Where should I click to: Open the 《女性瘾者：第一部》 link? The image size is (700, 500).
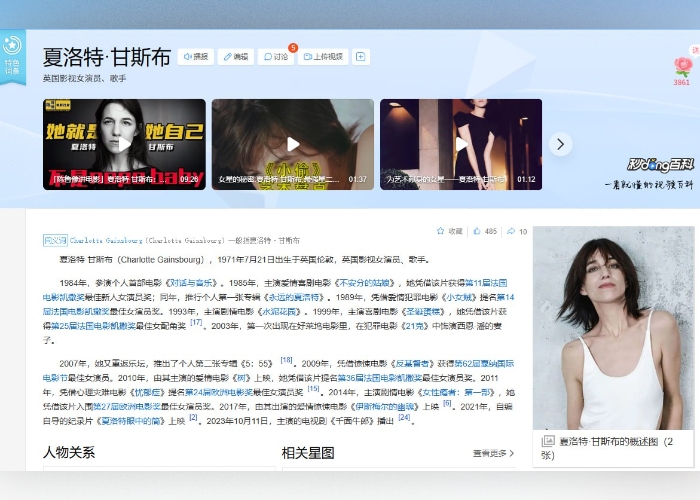point(456,392)
